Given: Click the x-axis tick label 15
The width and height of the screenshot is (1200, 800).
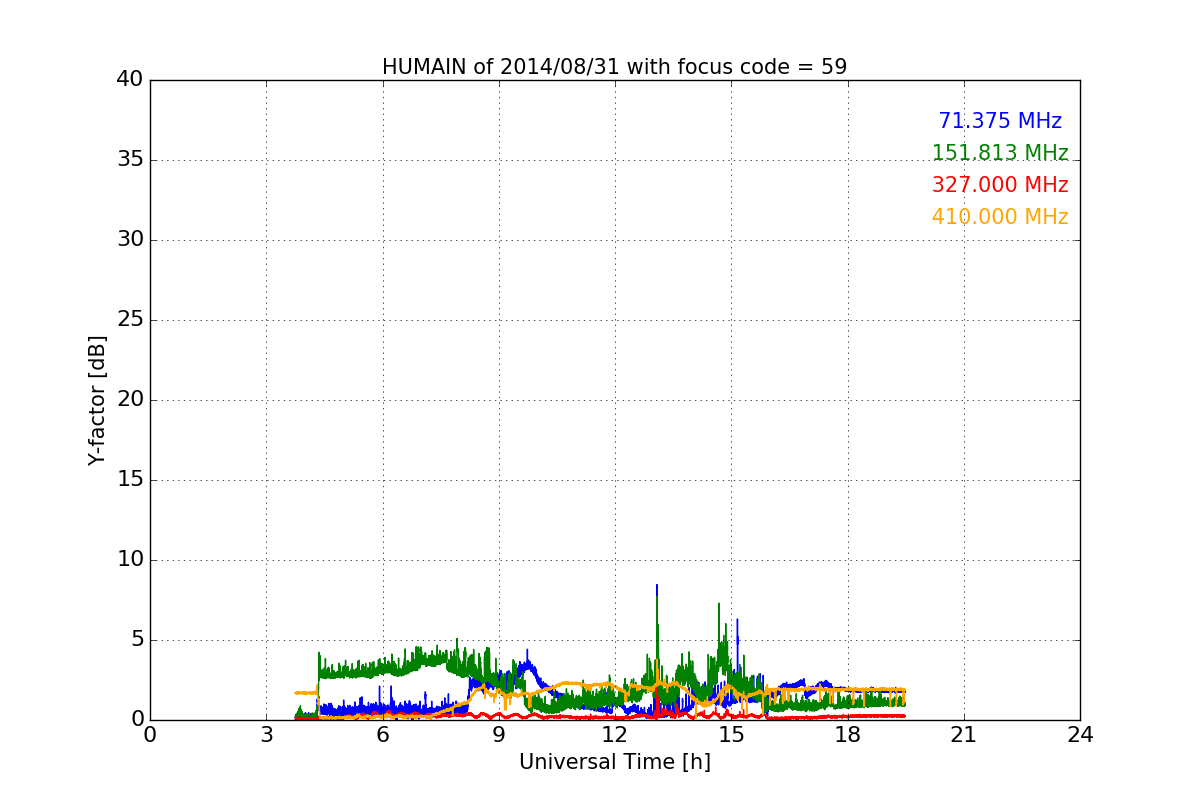Looking at the screenshot, I should click(731, 735).
